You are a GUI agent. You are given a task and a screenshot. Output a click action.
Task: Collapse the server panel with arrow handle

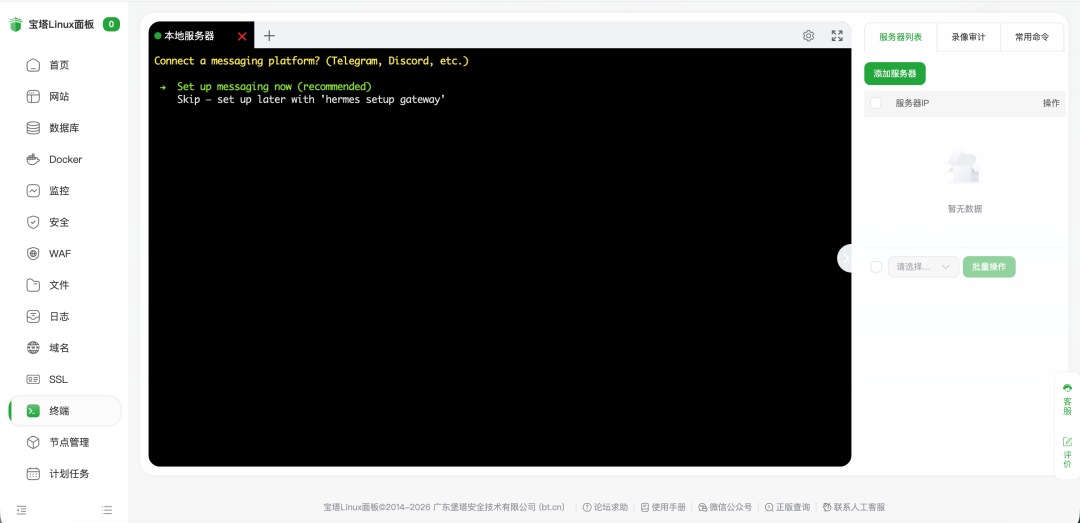(846, 258)
